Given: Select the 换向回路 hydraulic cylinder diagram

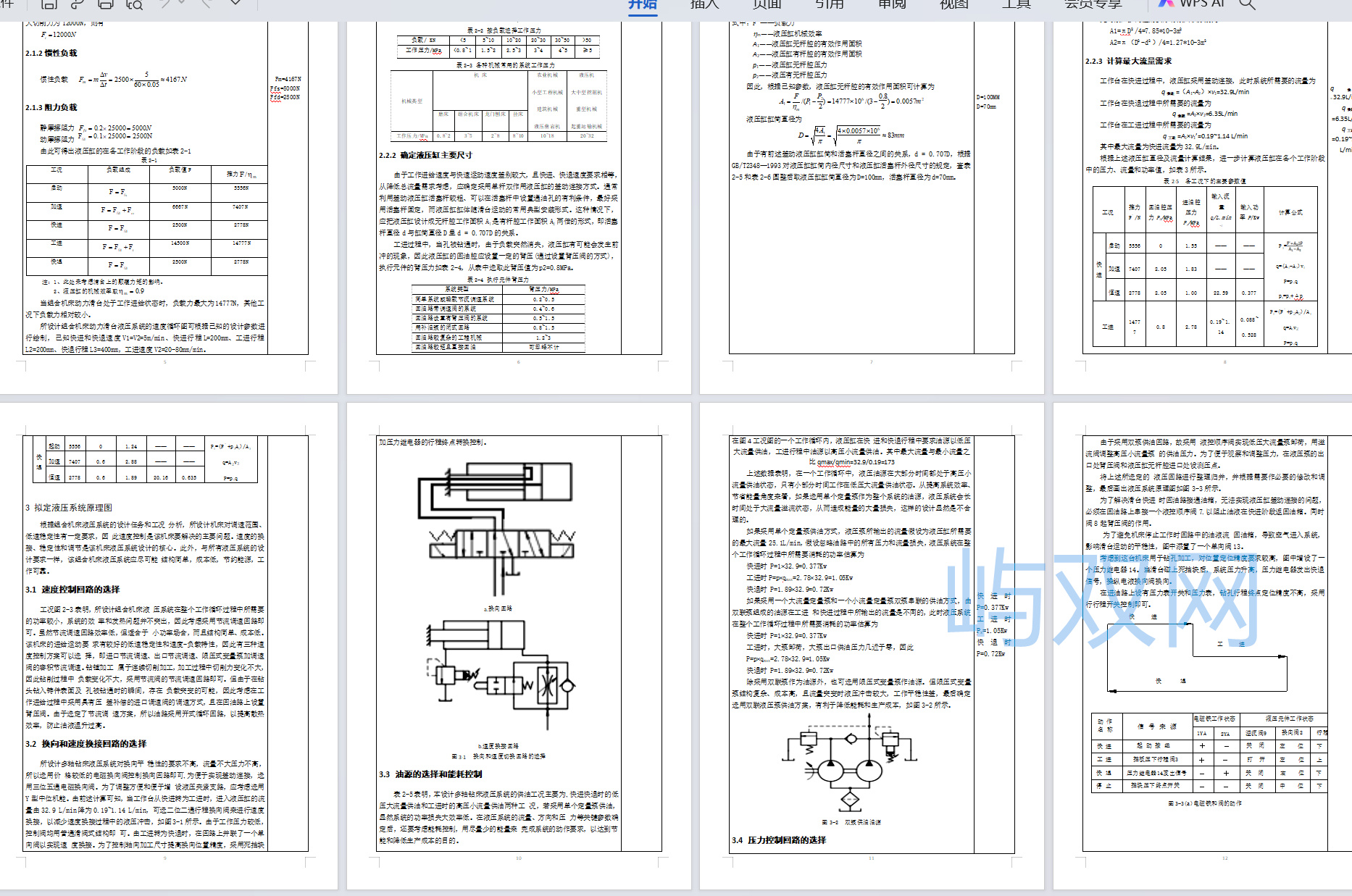Looking at the screenshot, I should coord(497,529).
